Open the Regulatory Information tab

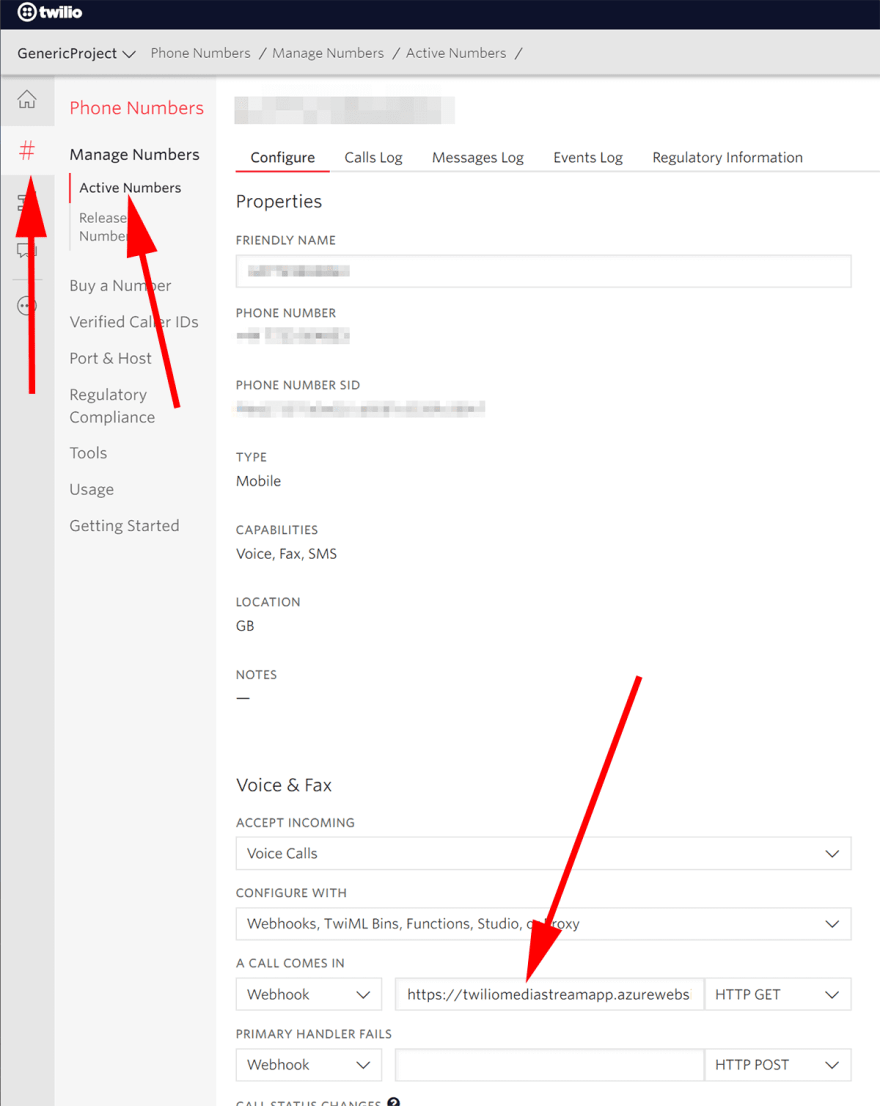[x=727, y=157]
